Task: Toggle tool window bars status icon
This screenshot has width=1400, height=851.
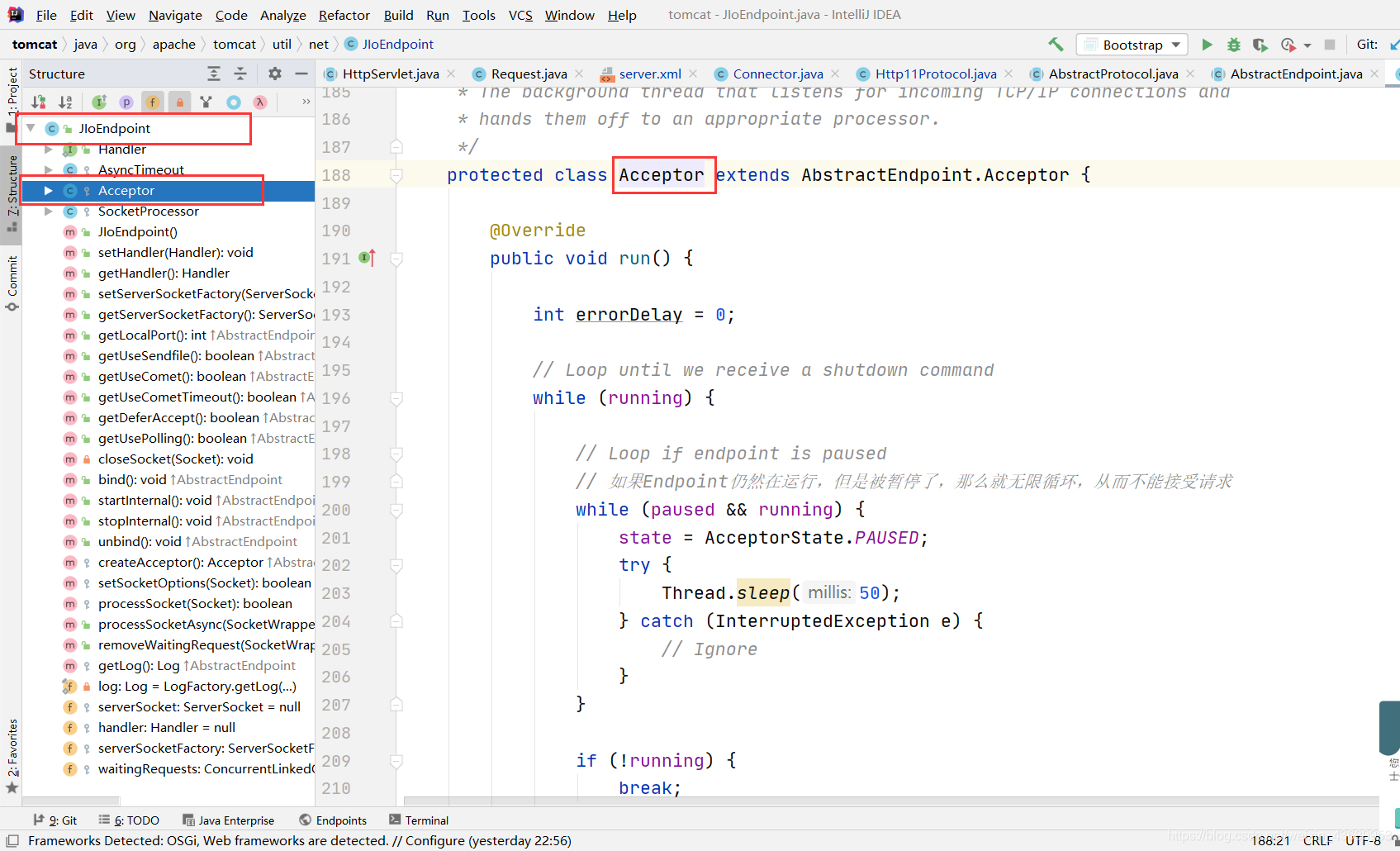Action: [12, 840]
